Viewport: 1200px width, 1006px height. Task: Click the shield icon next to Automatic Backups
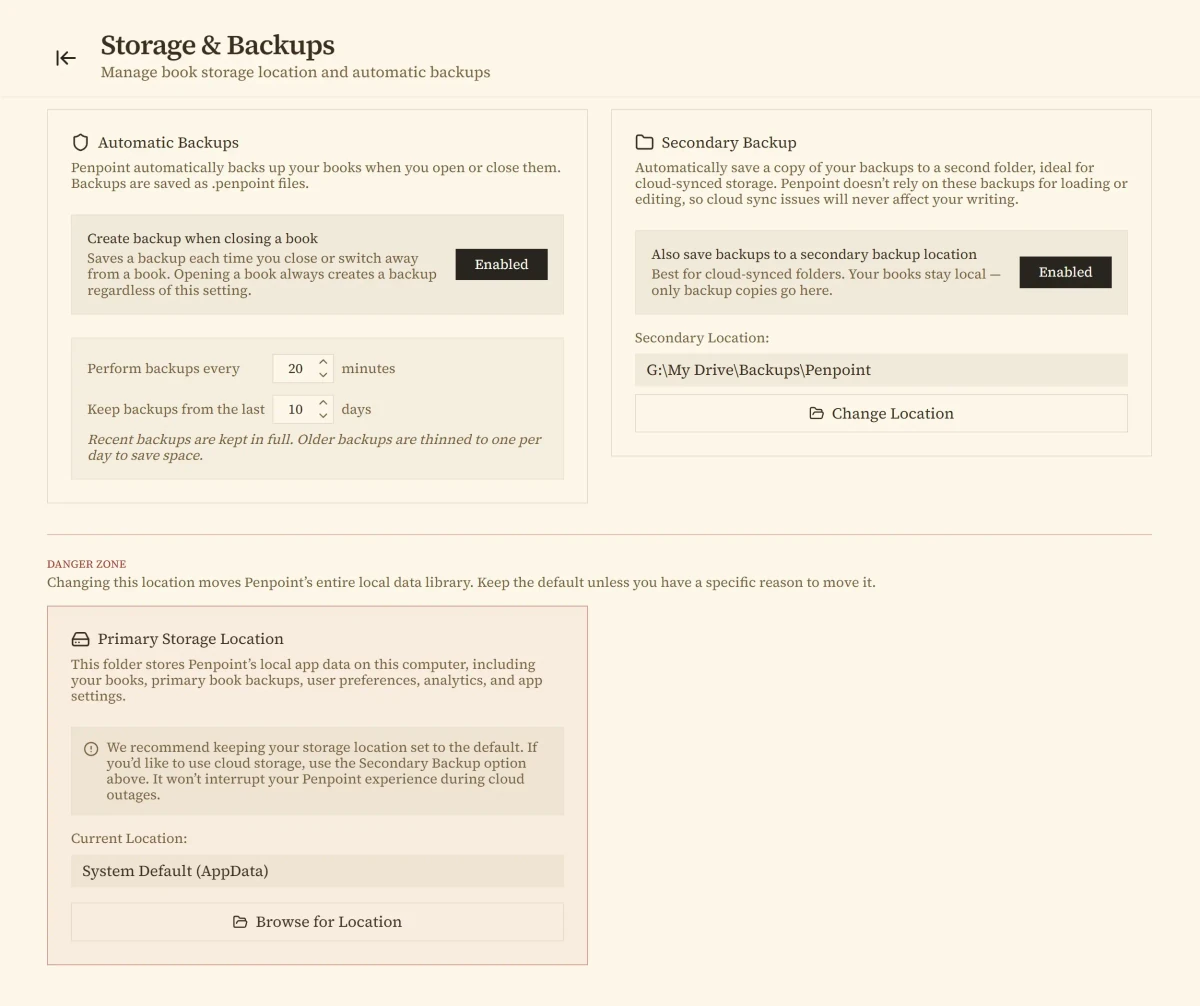(x=81, y=142)
